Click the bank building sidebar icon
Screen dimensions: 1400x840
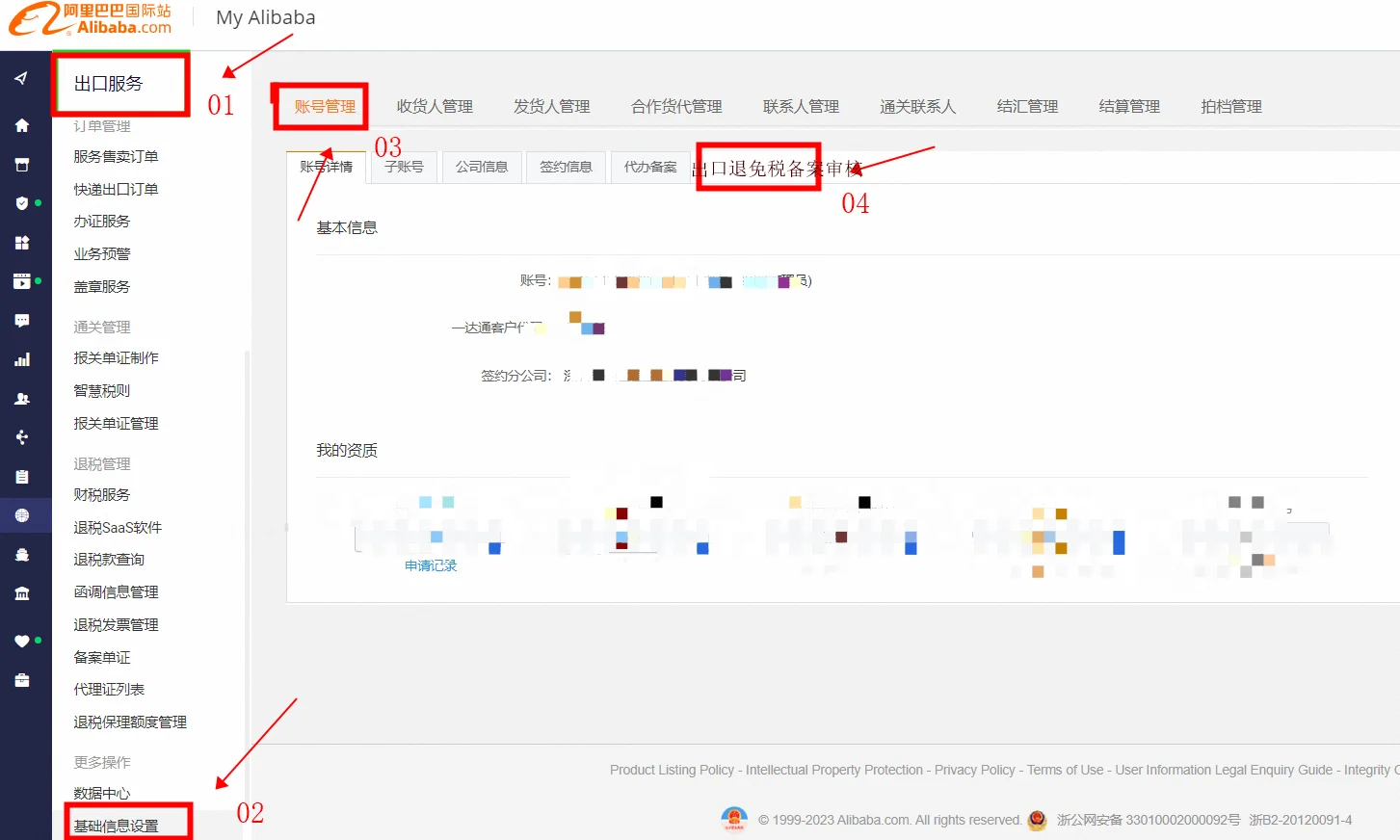pyautogui.click(x=22, y=594)
